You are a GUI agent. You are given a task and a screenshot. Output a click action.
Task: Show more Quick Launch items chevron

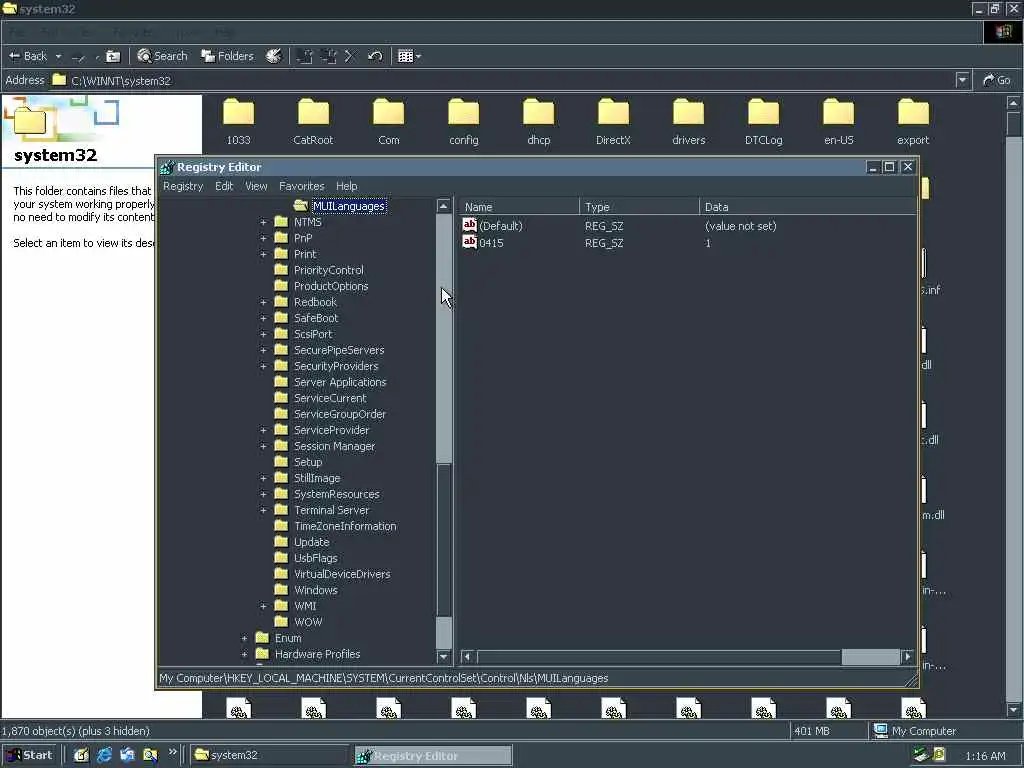(172, 753)
